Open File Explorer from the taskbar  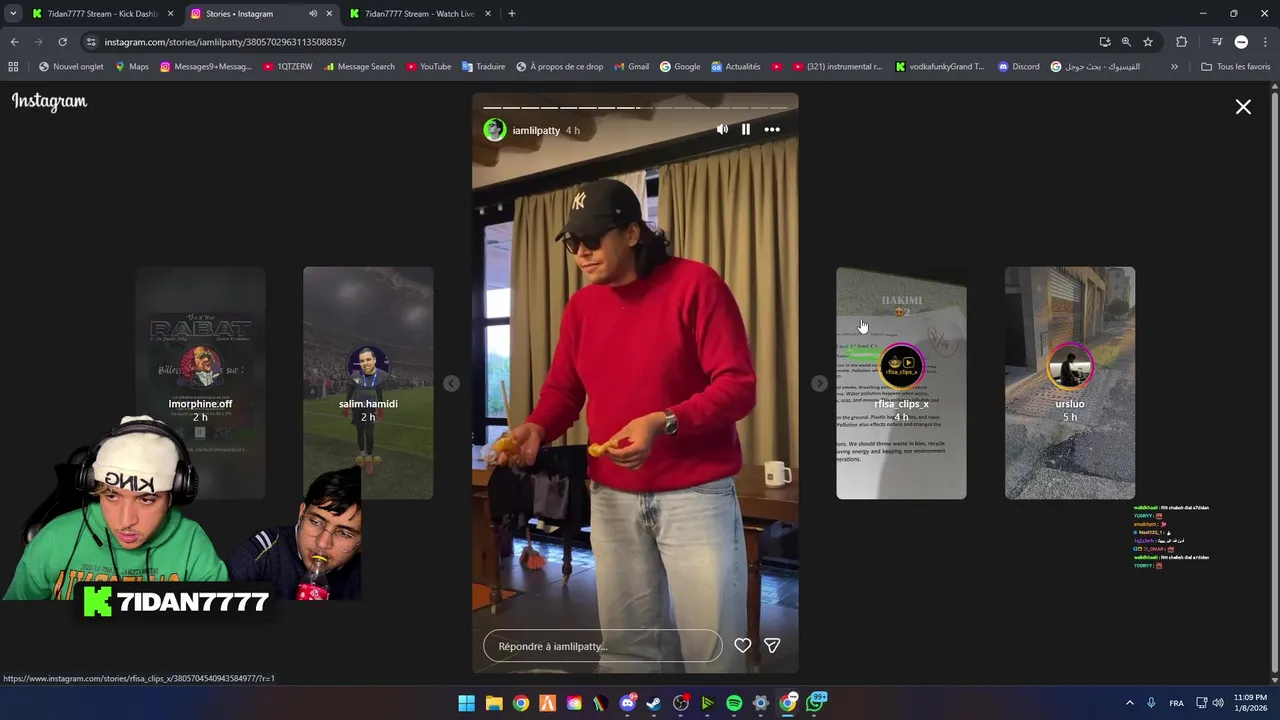click(494, 703)
